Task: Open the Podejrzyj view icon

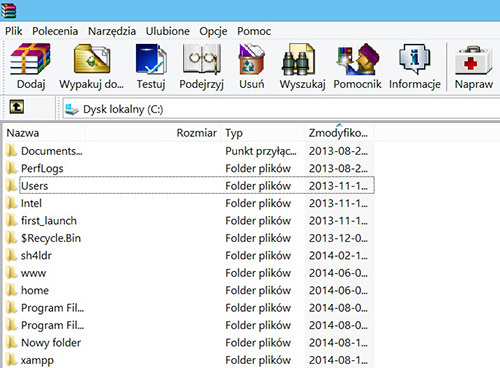Action: click(201, 59)
